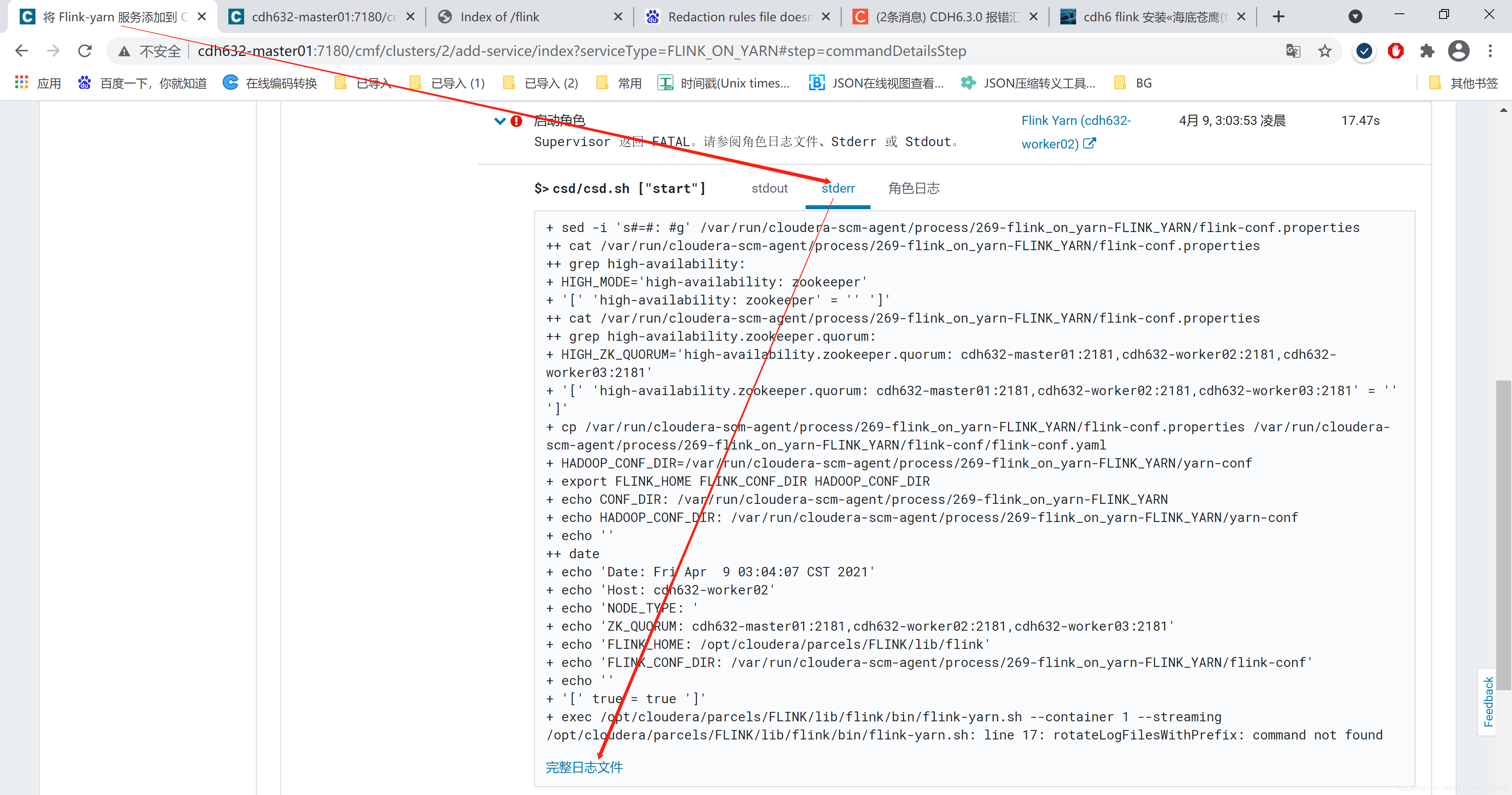Screen dimensions: 1512x795
Task: Open the 已导入 (2) bookmark folder
Action: point(540,83)
